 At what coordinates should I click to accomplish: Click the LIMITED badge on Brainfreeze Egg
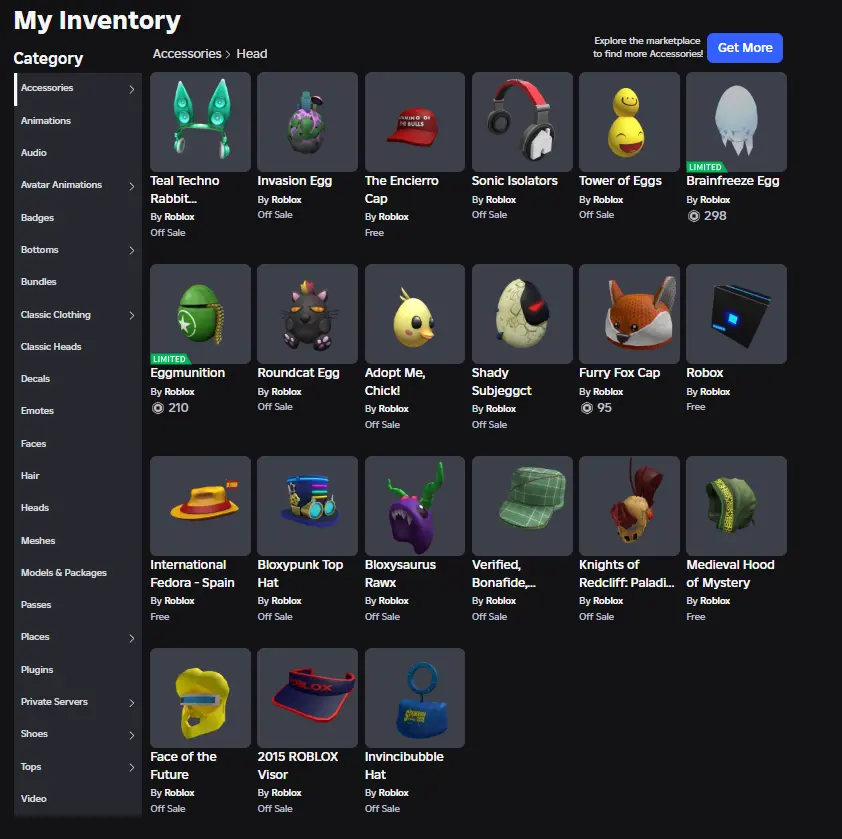pos(705,167)
